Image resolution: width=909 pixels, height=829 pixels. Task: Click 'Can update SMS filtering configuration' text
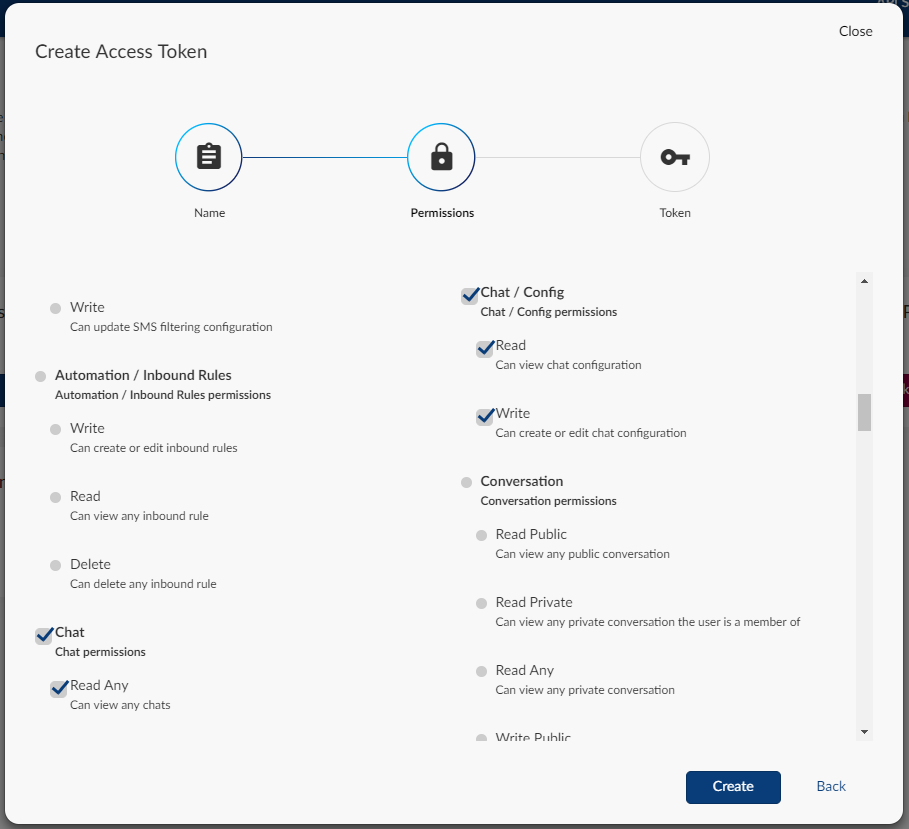[x=171, y=327]
